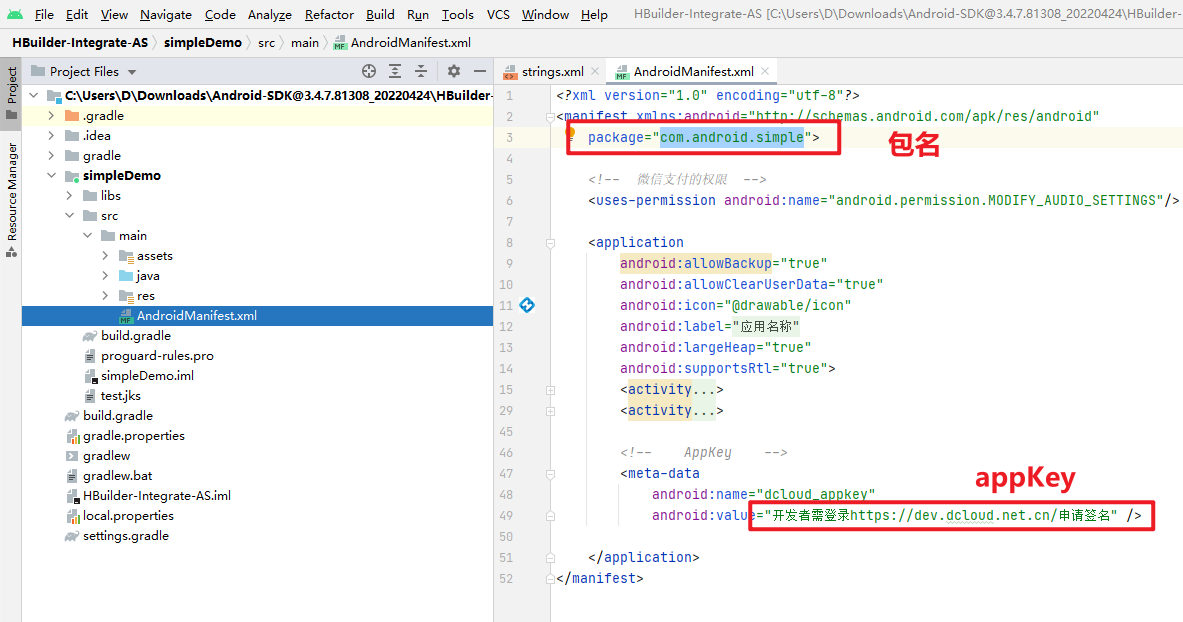Screen dimensions: 1183x622
Task: Click the drawable icon preview in line 11 gutter
Action: tap(527, 305)
